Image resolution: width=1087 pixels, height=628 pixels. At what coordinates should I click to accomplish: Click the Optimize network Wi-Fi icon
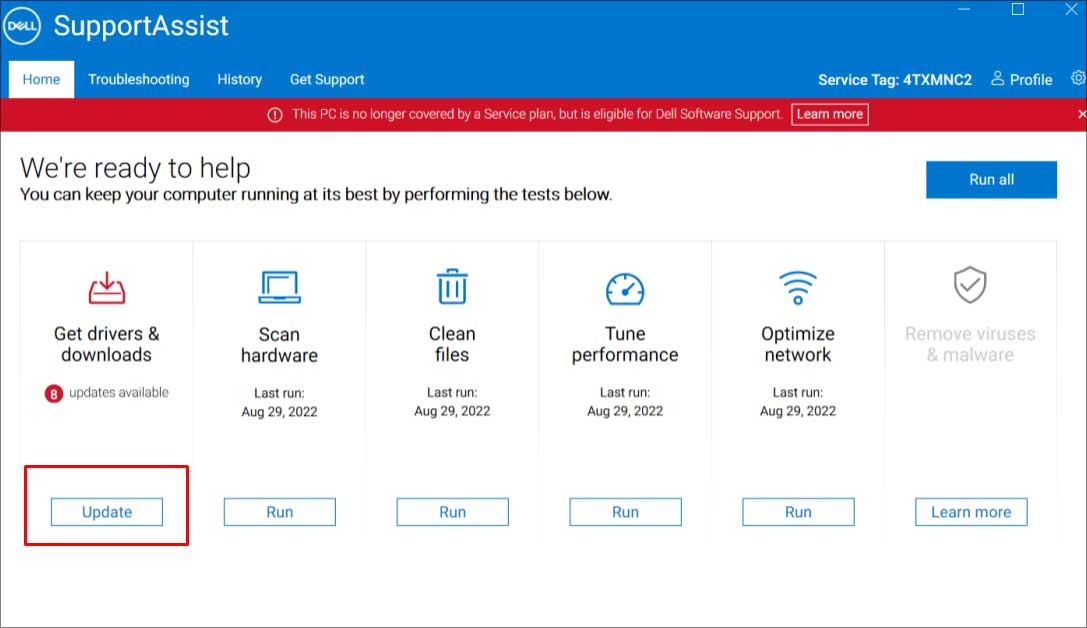798,288
